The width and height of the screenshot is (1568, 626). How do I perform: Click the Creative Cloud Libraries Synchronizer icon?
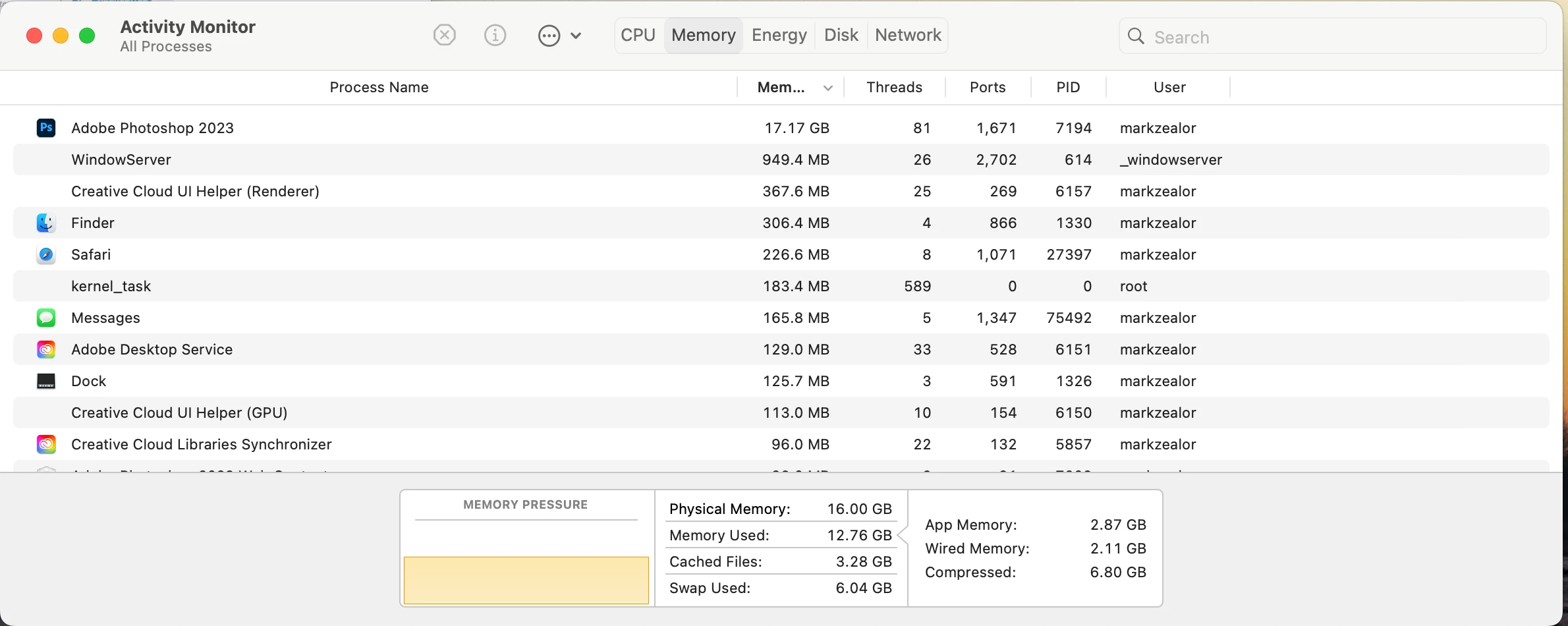46,444
